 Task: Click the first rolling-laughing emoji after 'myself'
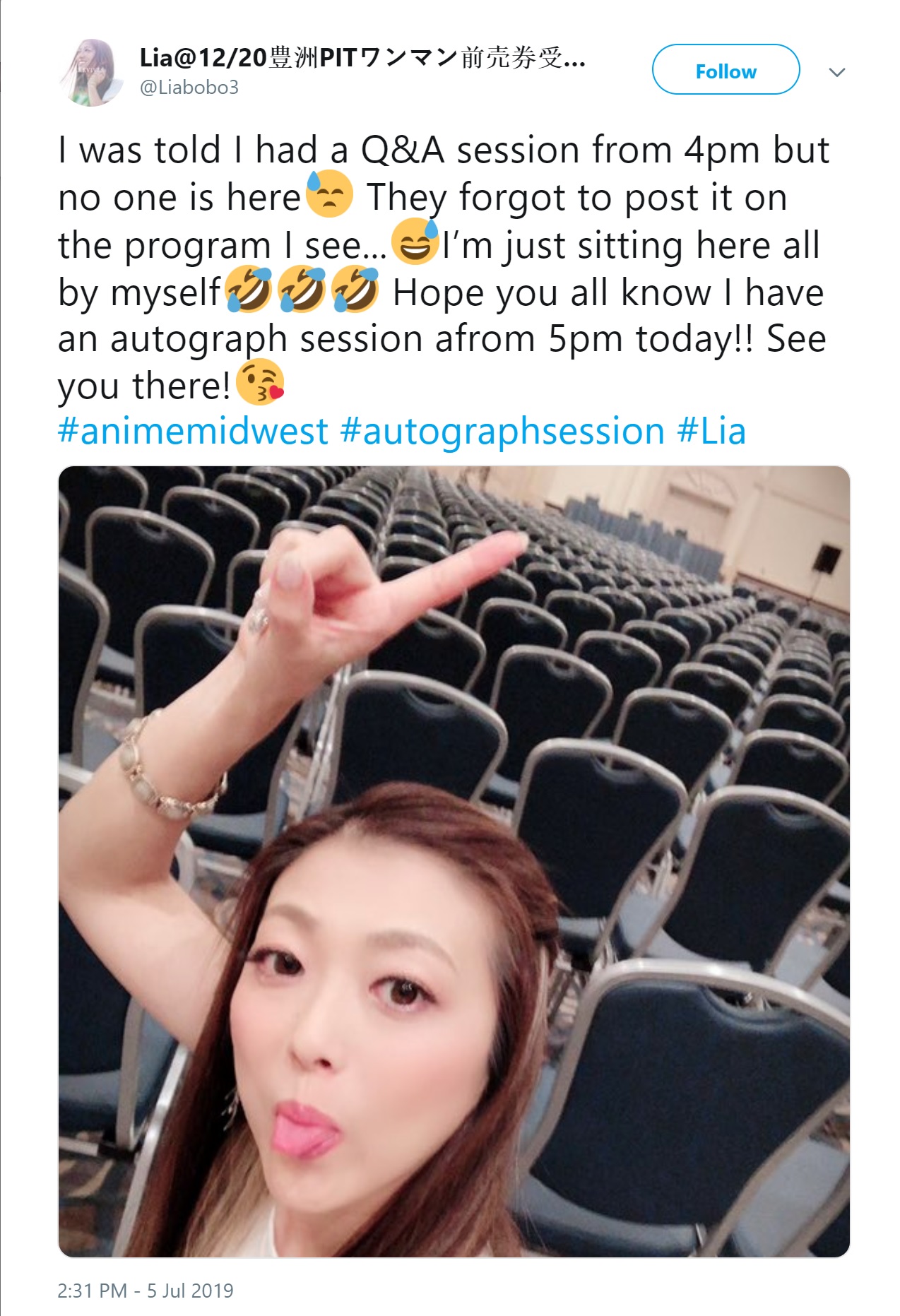coord(248,289)
